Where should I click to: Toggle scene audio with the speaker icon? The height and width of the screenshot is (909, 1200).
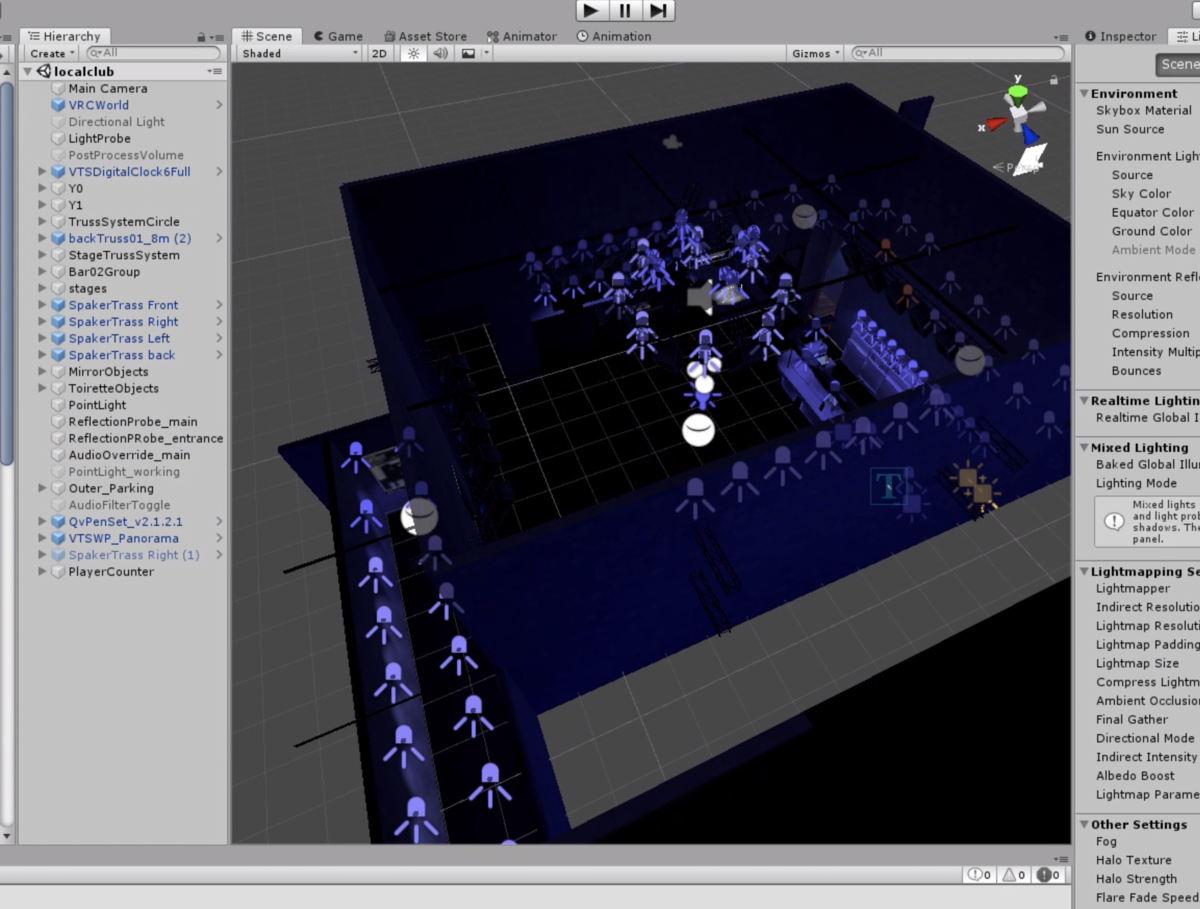click(x=440, y=53)
